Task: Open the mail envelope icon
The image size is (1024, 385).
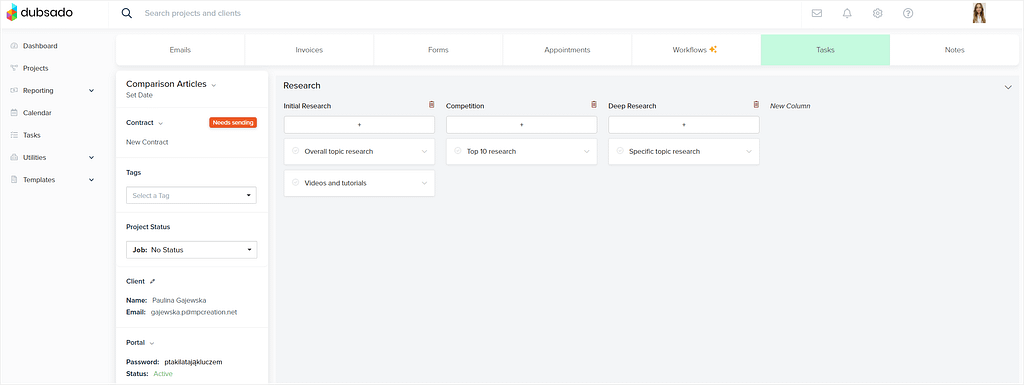Action: (x=817, y=13)
